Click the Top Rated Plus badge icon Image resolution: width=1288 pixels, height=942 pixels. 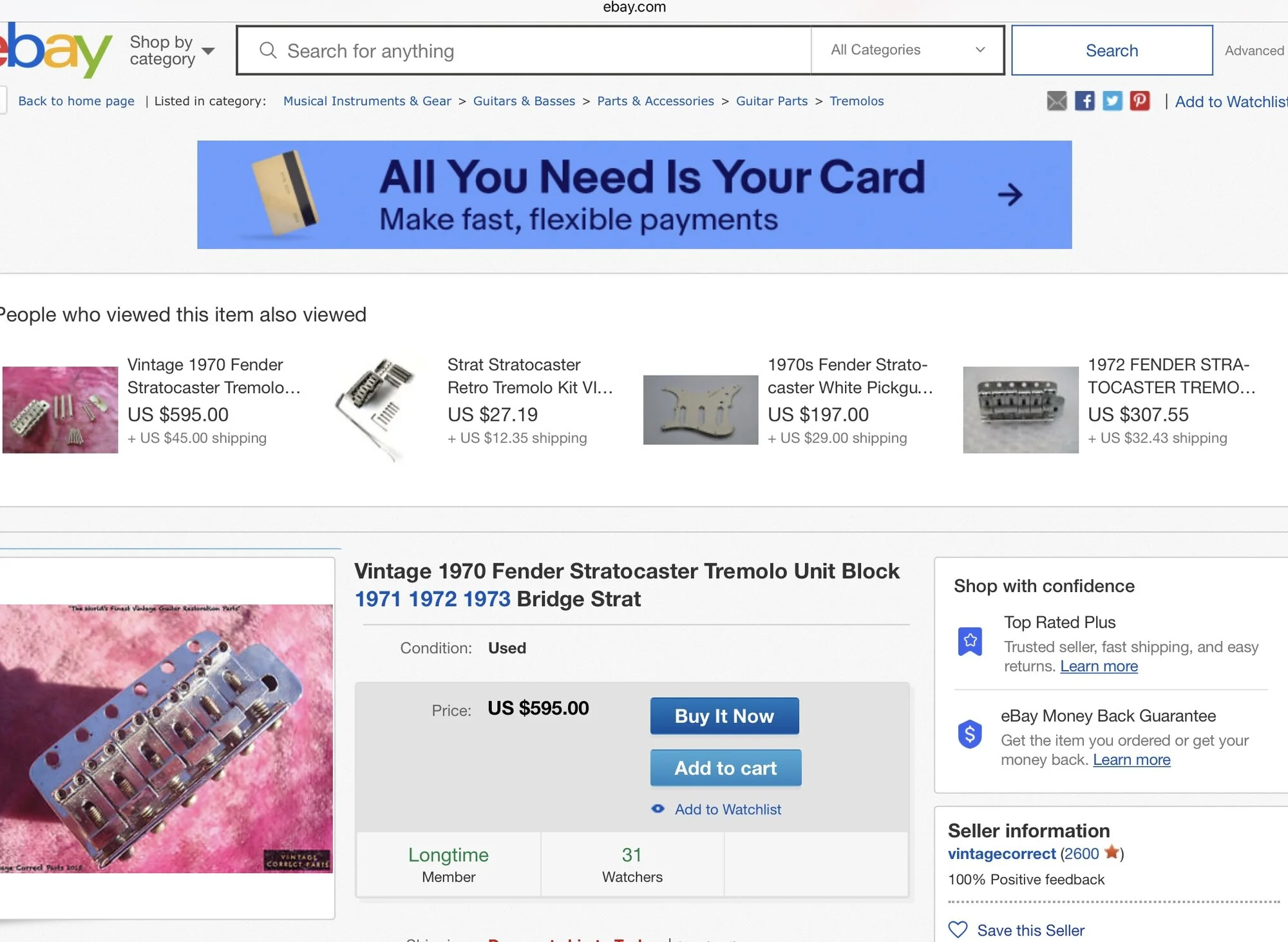pyautogui.click(x=970, y=641)
